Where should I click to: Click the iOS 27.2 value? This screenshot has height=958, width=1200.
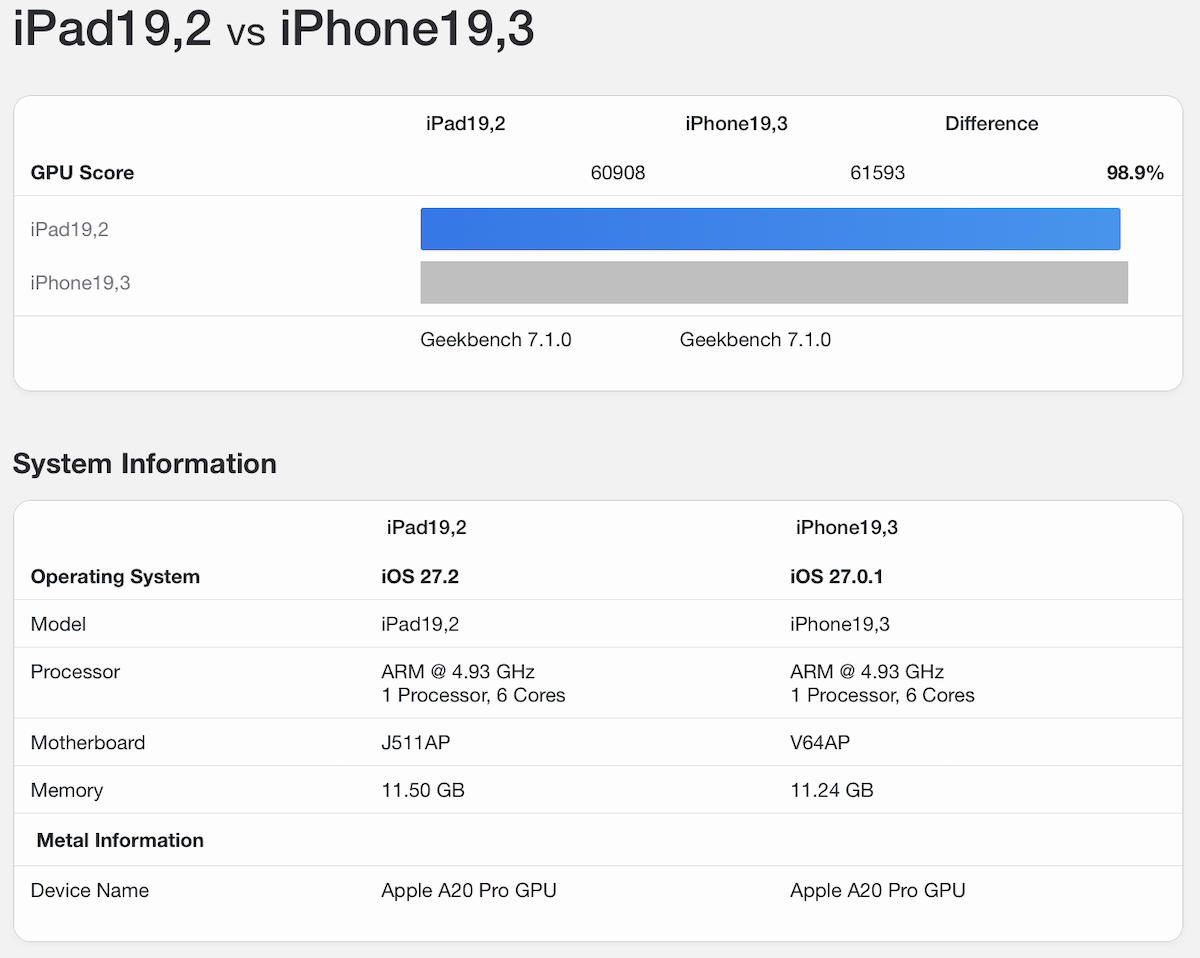(x=420, y=577)
